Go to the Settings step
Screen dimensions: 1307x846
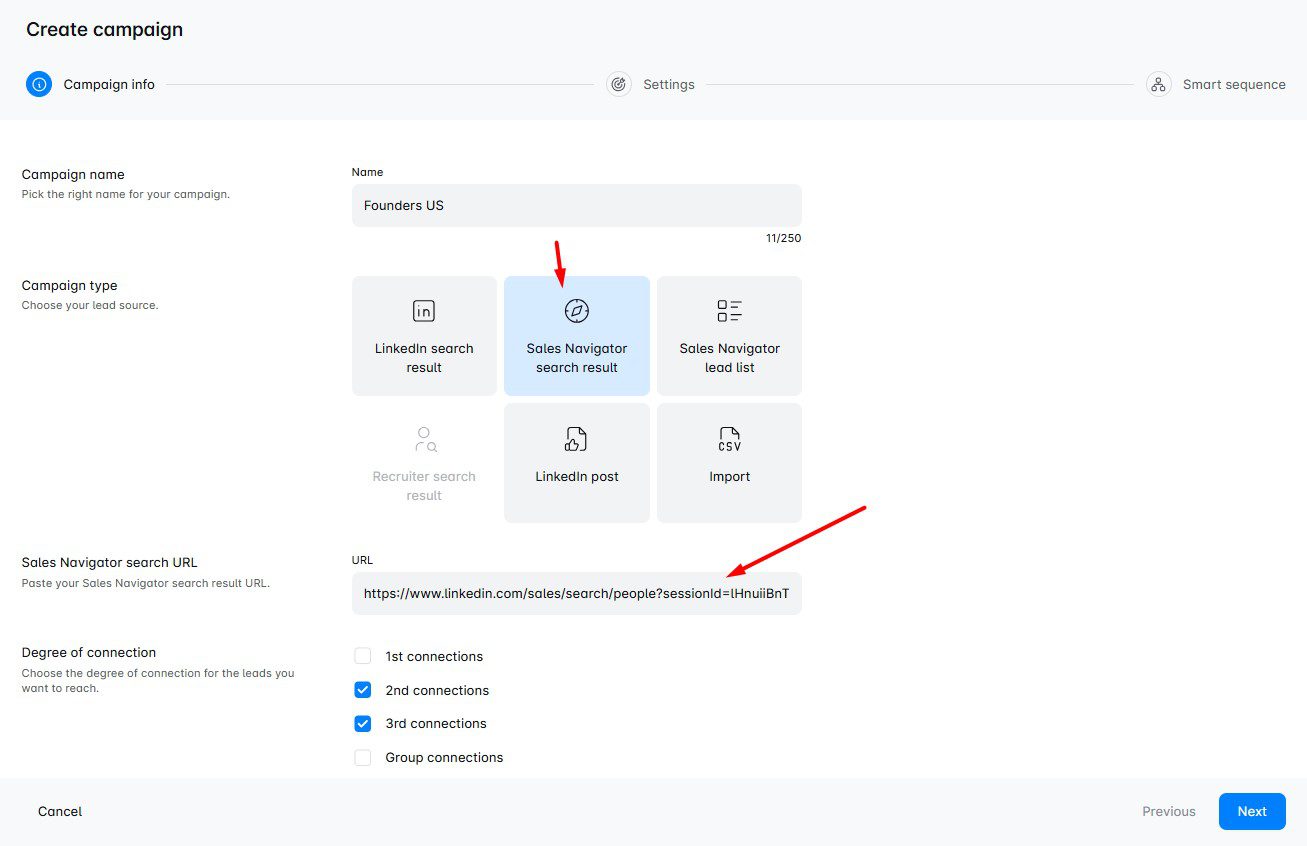650,84
